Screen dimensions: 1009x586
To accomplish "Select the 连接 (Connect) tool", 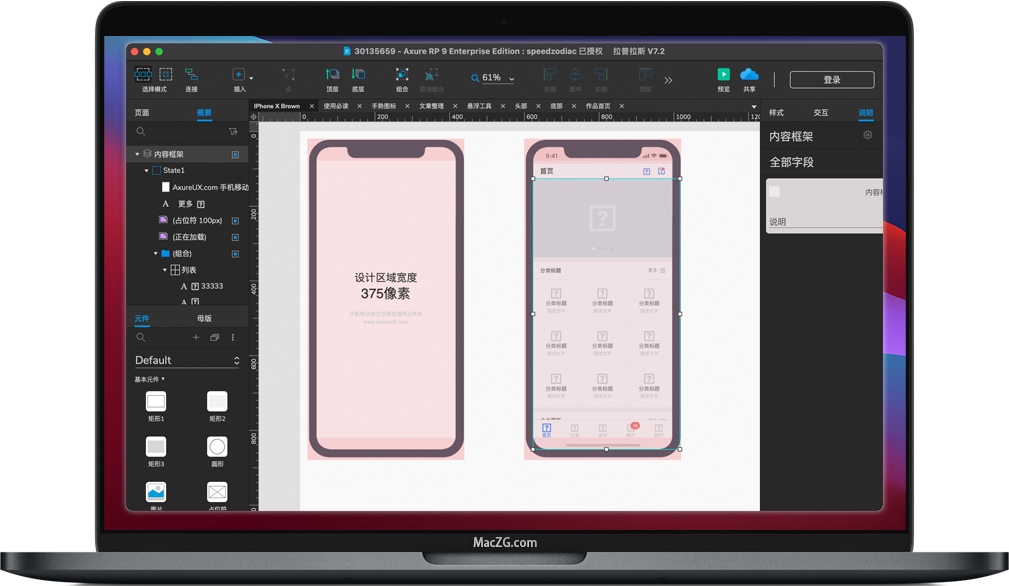I will (x=191, y=75).
